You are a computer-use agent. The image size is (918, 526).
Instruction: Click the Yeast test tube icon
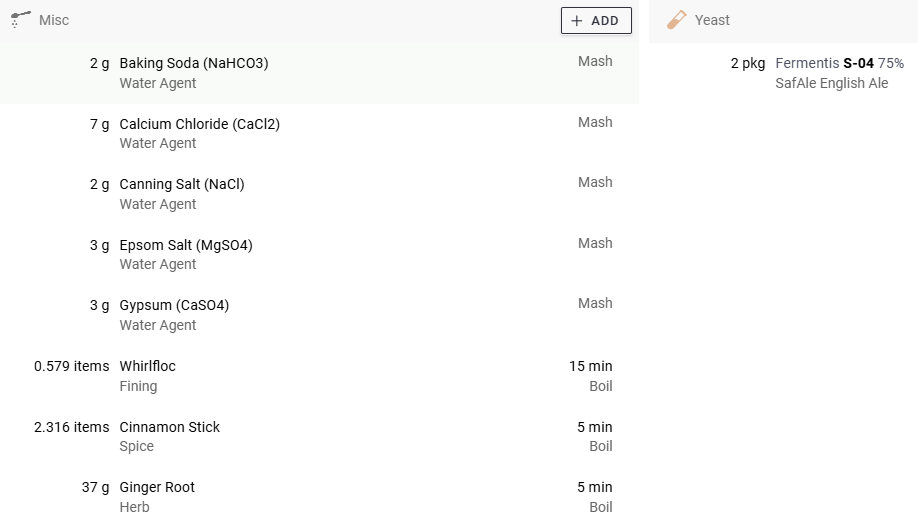pyautogui.click(x=677, y=20)
